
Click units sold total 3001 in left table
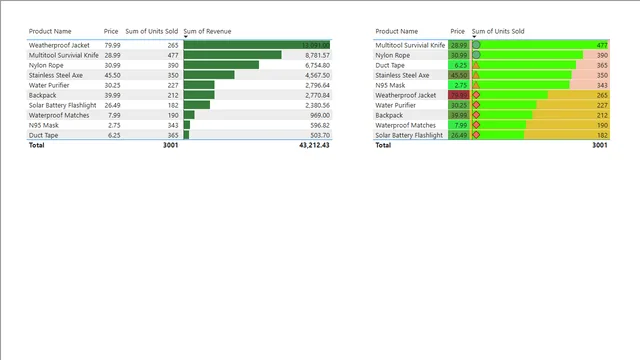pos(171,145)
